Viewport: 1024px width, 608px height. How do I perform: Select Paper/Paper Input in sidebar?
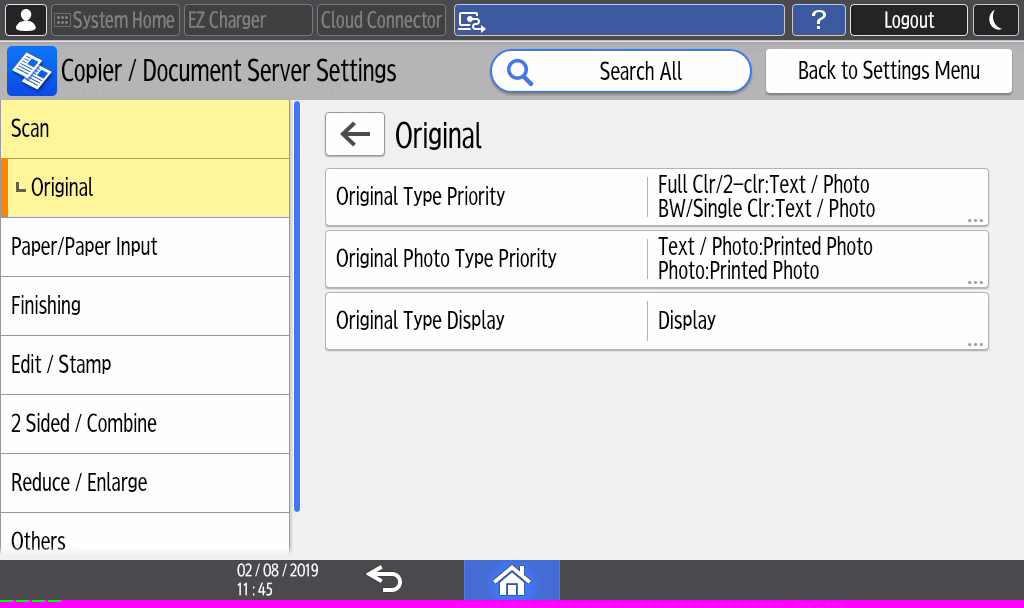click(x=145, y=247)
